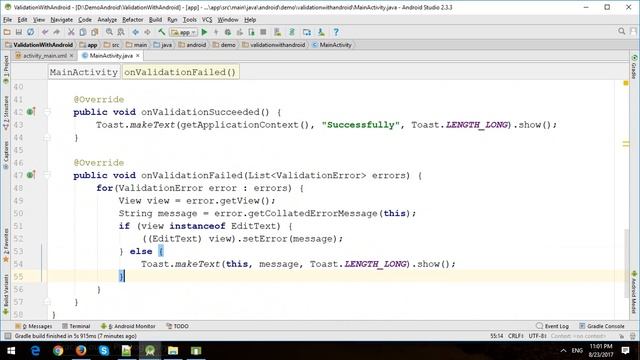Click the Save All toolbar icon

click(19, 32)
